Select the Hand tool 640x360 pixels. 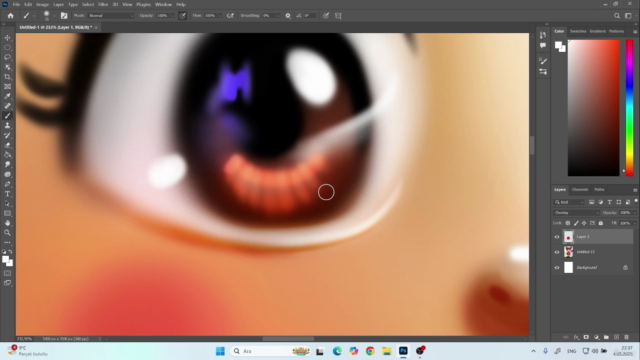pos(7,223)
